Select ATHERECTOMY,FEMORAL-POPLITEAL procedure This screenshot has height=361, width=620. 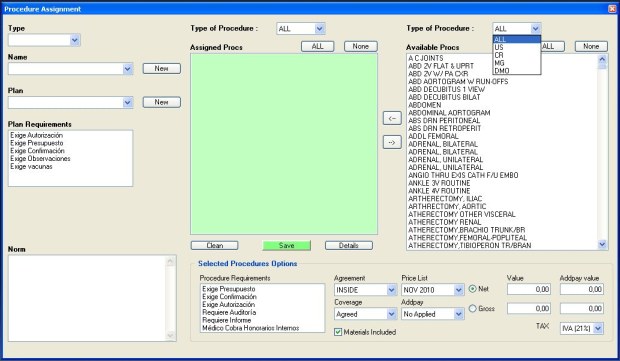coord(467,238)
